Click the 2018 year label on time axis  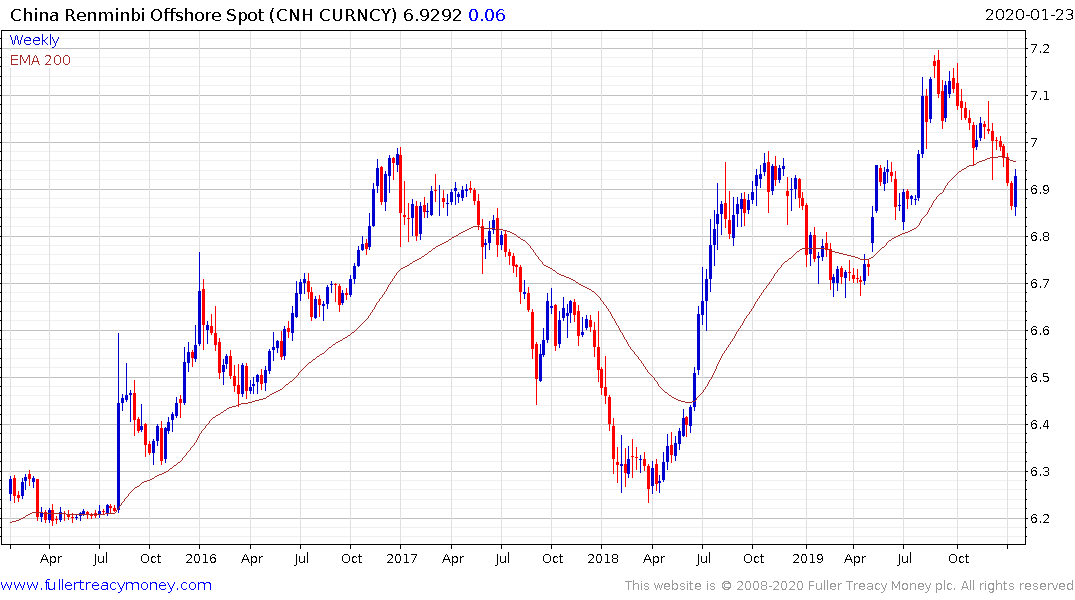(603, 558)
